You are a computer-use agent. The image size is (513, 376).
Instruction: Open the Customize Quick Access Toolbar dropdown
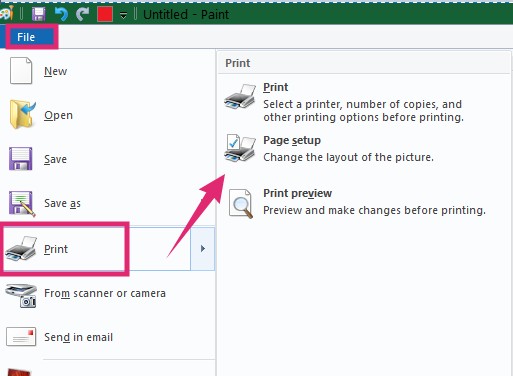tap(123, 15)
